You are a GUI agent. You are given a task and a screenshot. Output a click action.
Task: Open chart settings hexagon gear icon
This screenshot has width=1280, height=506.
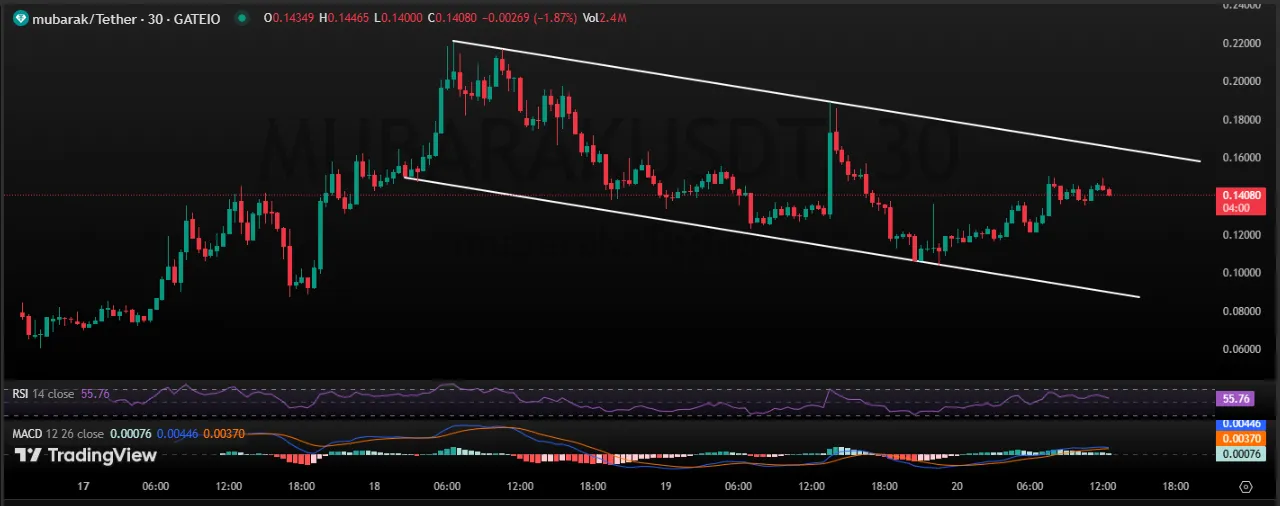pyautogui.click(x=1245, y=487)
